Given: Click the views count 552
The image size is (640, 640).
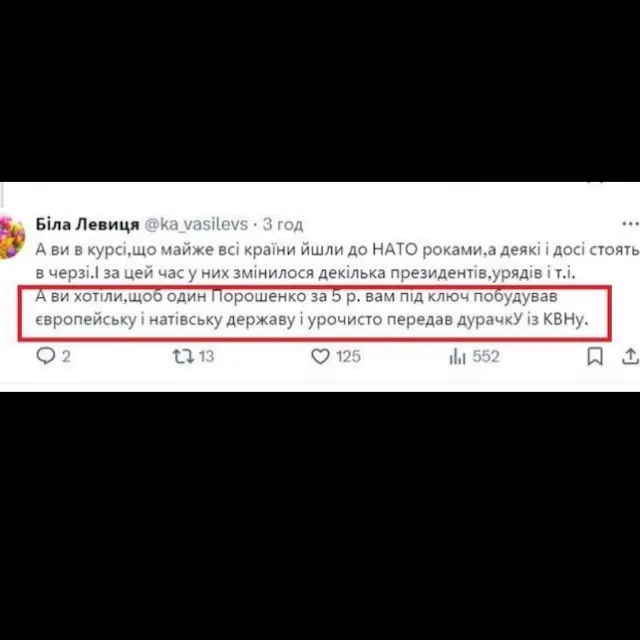Looking at the screenshot, I should click(x=486, y=357).
